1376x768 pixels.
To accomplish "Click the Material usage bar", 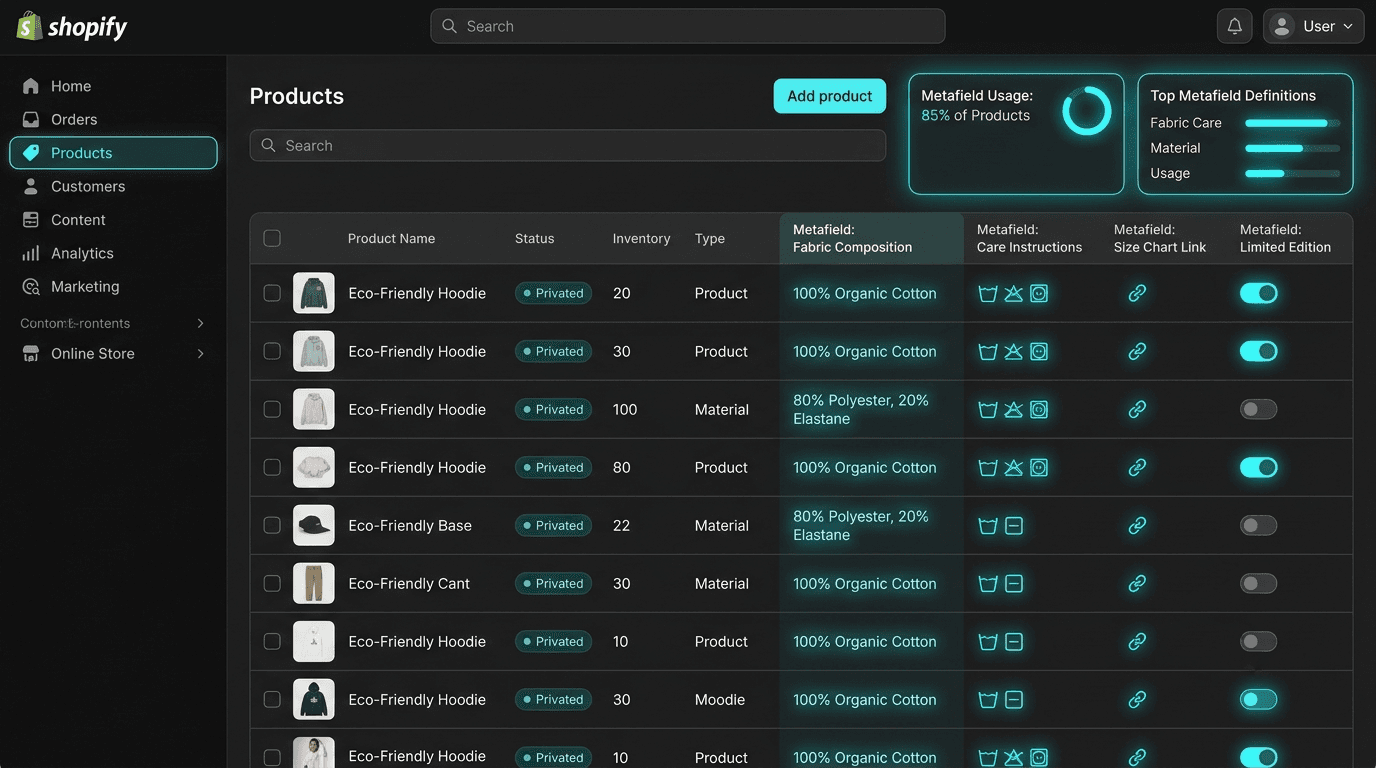I will coord(1292,148).
